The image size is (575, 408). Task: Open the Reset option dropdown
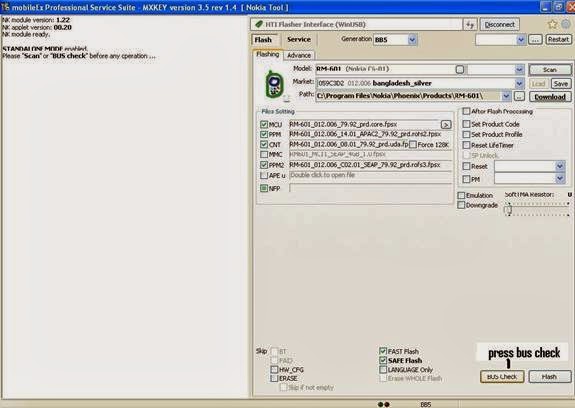(x=560, y=166)
